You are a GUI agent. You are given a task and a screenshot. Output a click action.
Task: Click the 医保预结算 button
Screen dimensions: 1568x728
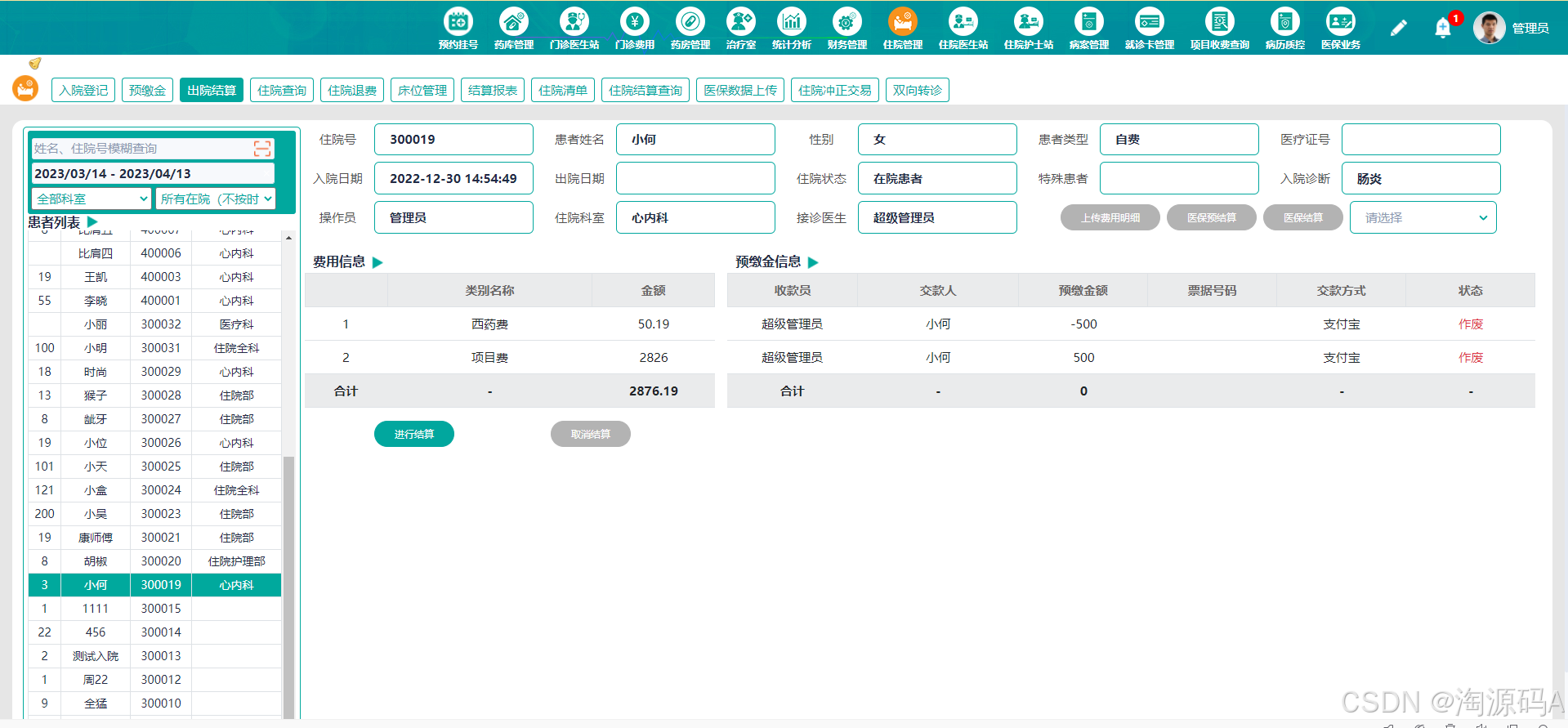pyautogui.click(x=1212, y=217)
